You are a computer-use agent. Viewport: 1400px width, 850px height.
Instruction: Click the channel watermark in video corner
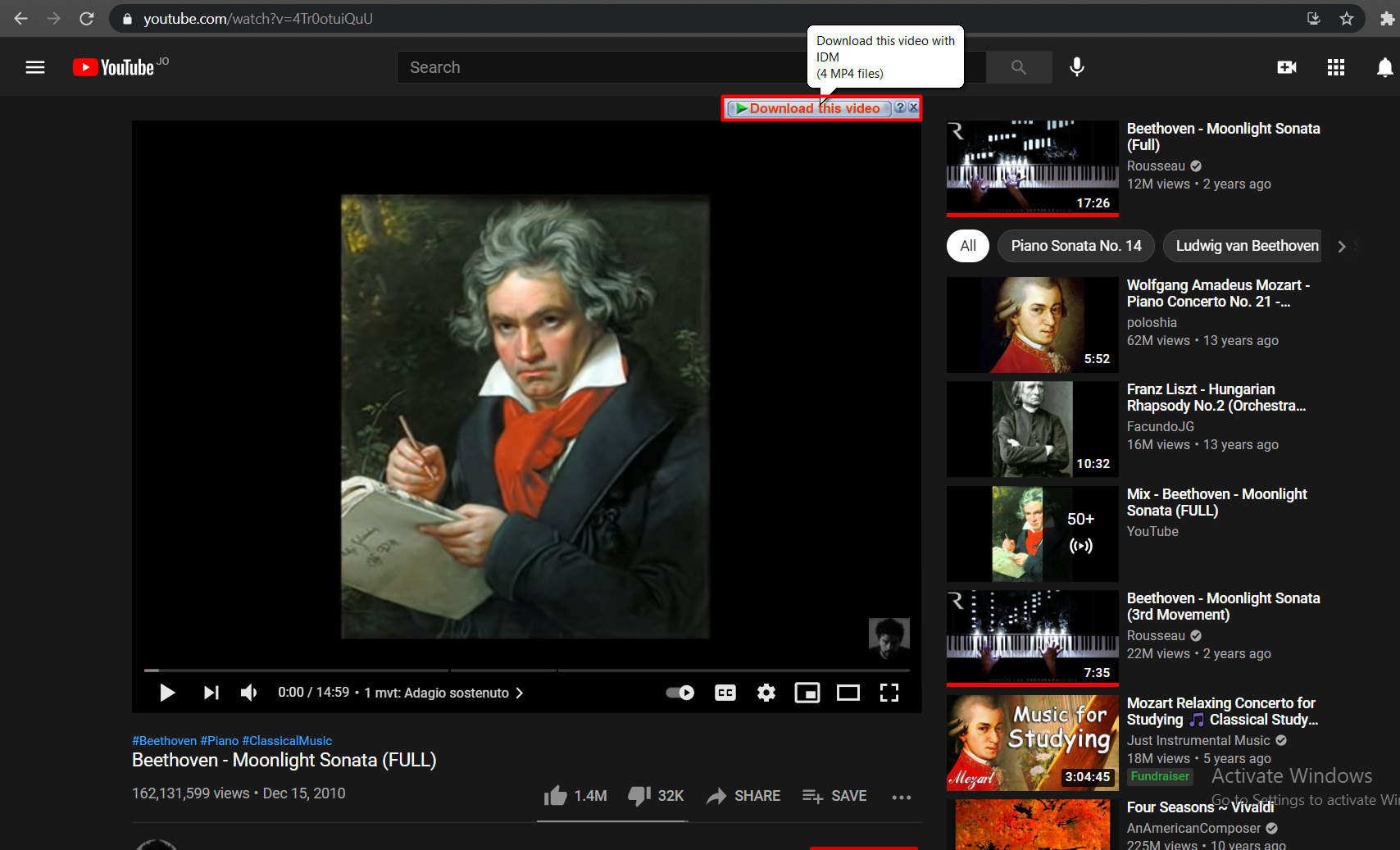click(x=889, y=638)
